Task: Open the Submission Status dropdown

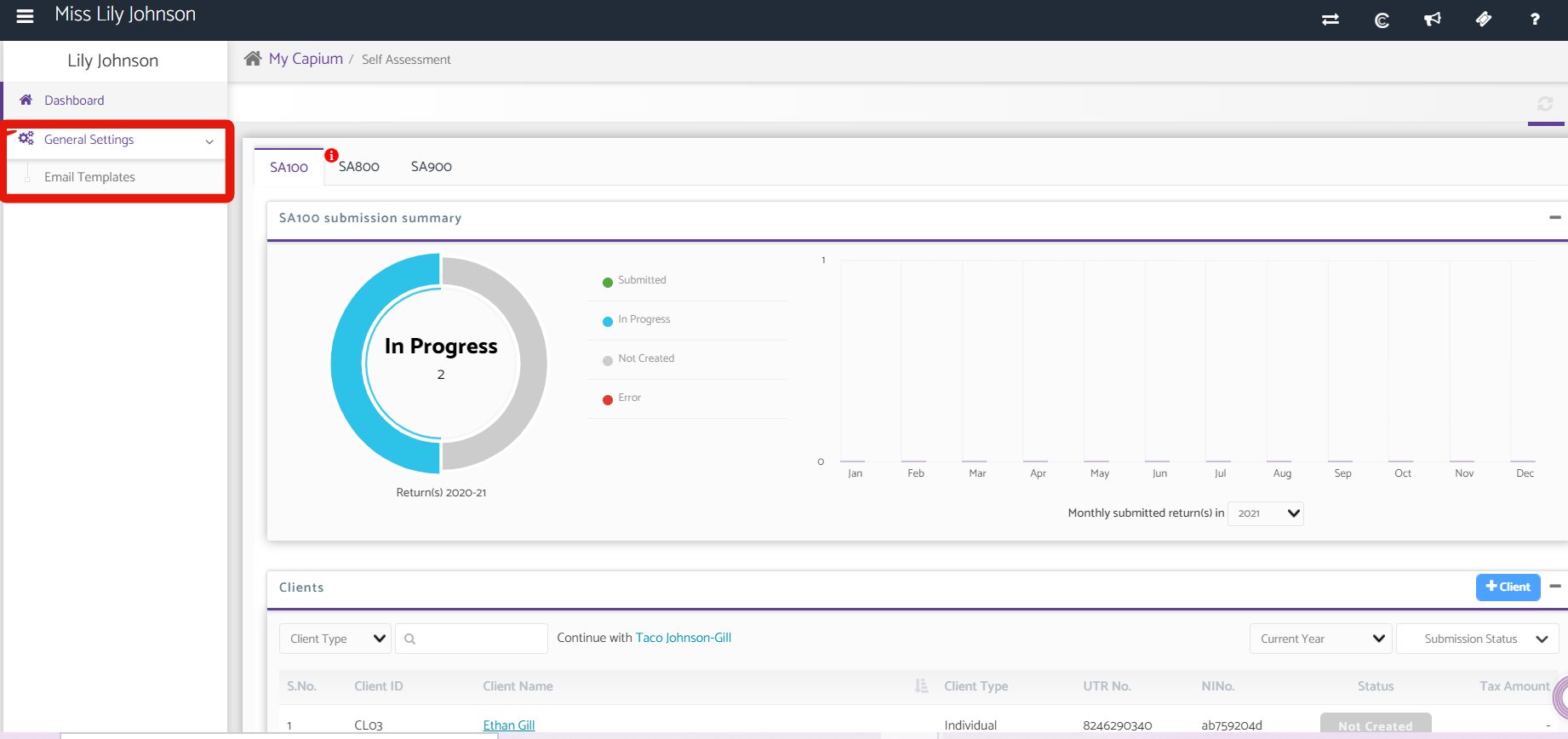Action: 1478,639
